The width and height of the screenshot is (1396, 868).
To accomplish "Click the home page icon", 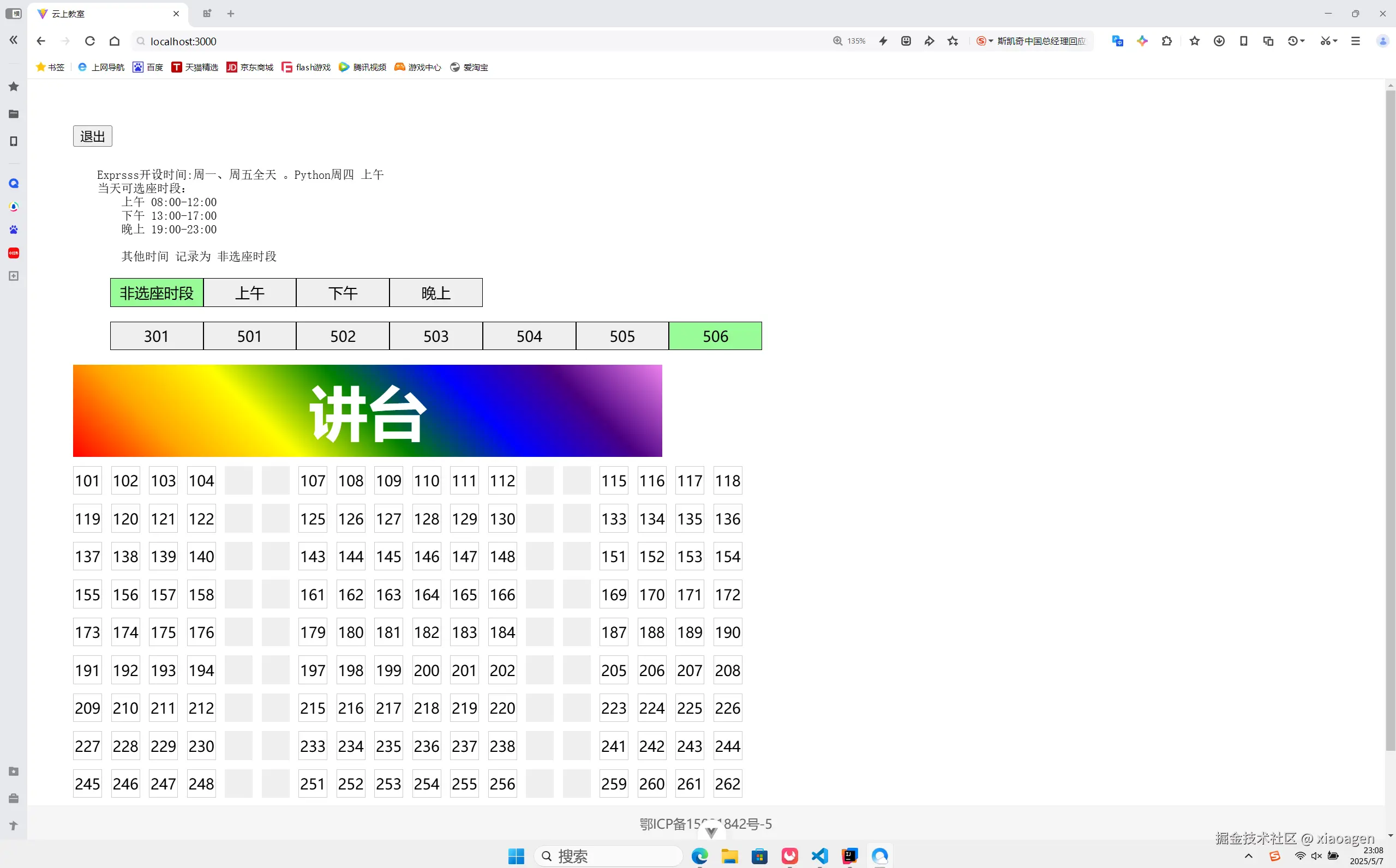I will point(114,41).
